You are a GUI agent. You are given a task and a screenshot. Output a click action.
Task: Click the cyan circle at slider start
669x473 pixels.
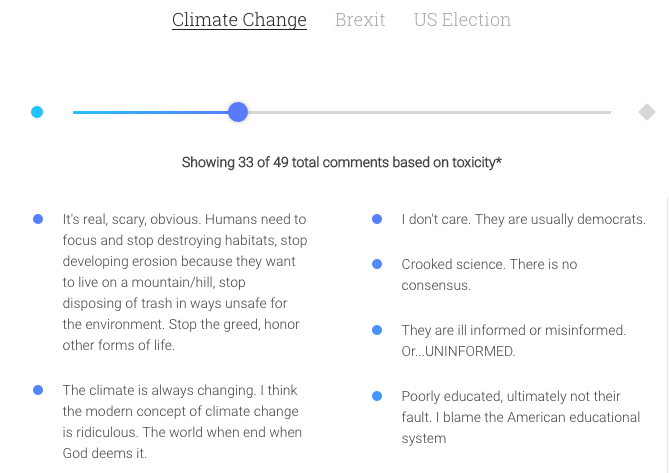[x=37, y=112]
